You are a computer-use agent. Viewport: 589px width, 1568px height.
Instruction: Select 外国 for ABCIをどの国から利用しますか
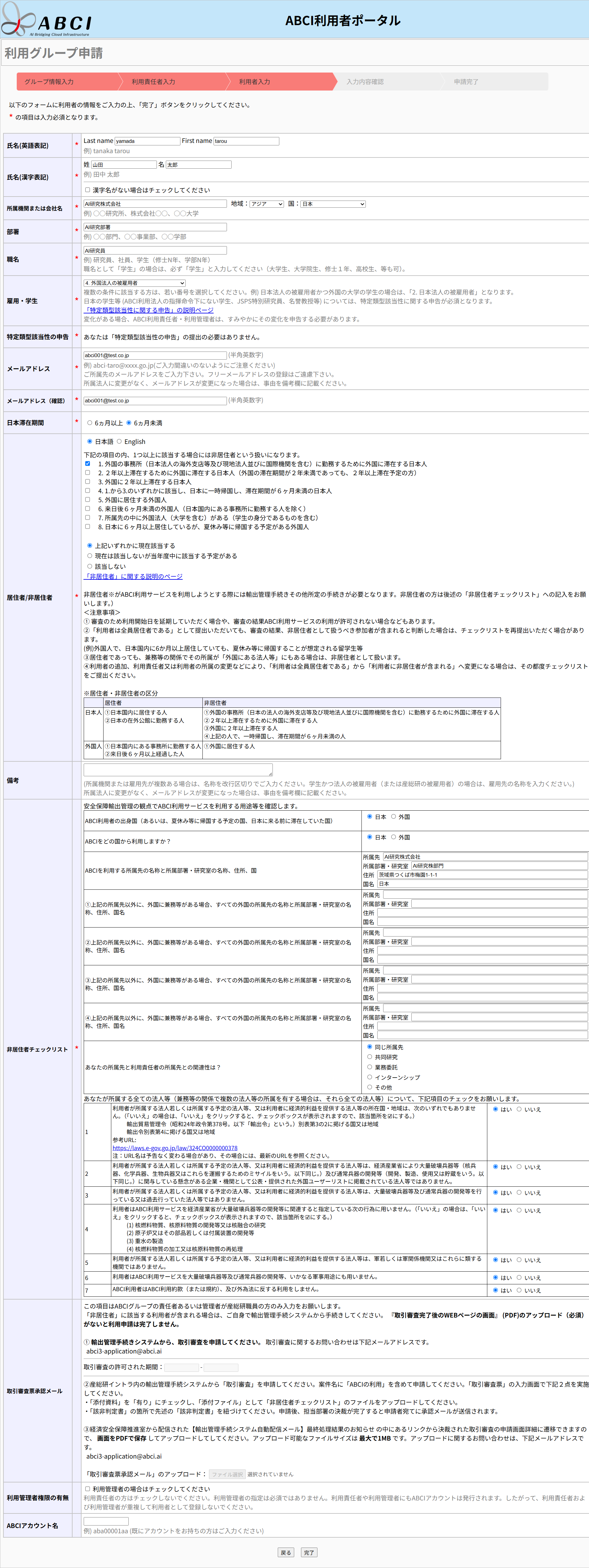click(393, 838)
